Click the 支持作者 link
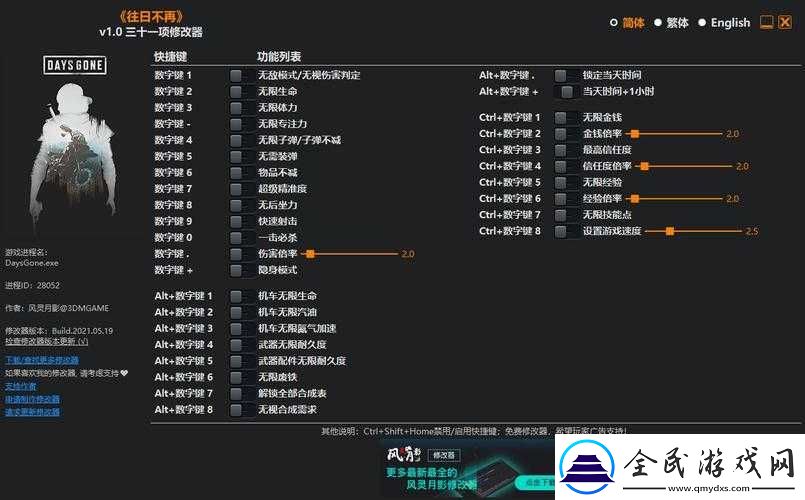The image size is (805, 500). click(21, 386)
